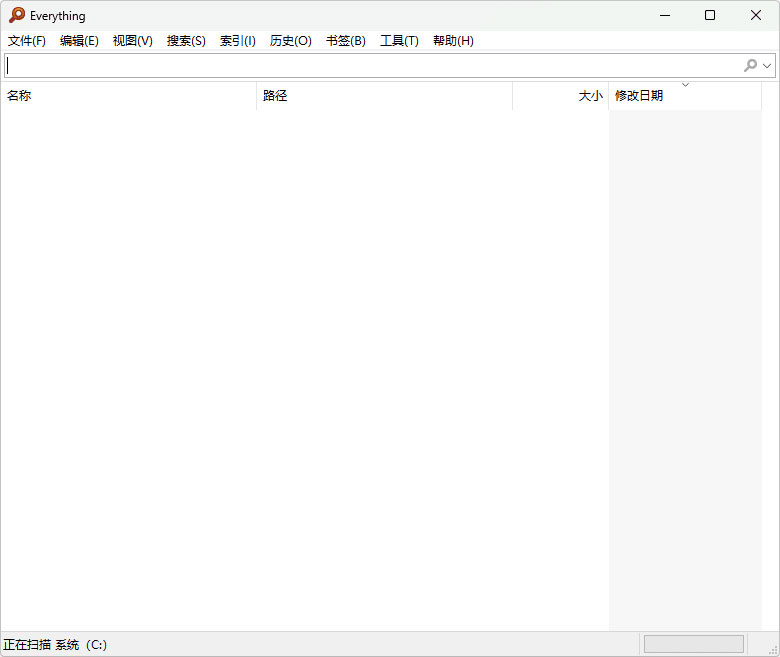Click the Everything app icon in title bar
Viewport: 780px width, 657px height.
[17, 15]
